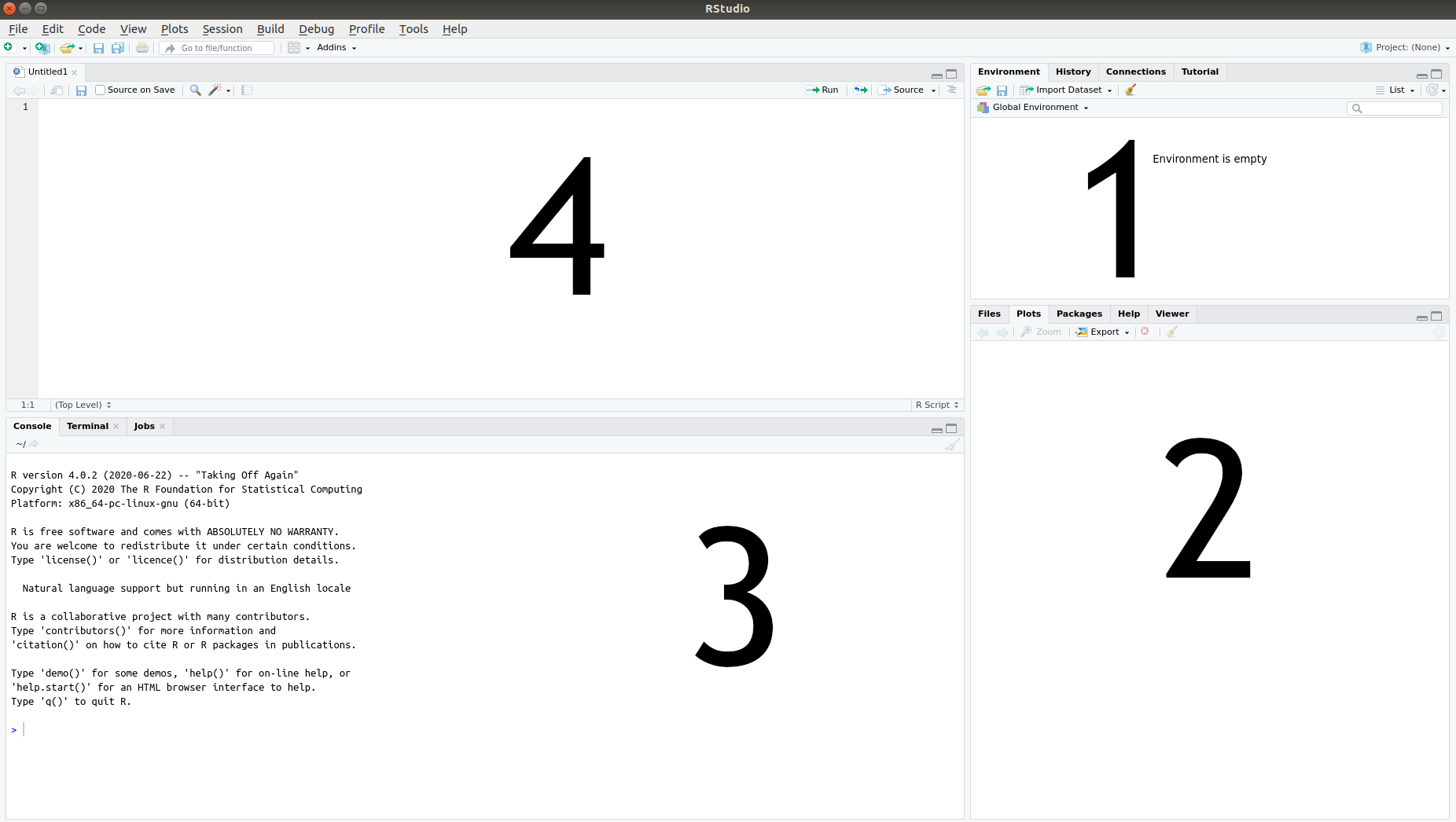Click the code tools magic wand icon
The image size is (1456, 822).
click(x=215, y=90)
